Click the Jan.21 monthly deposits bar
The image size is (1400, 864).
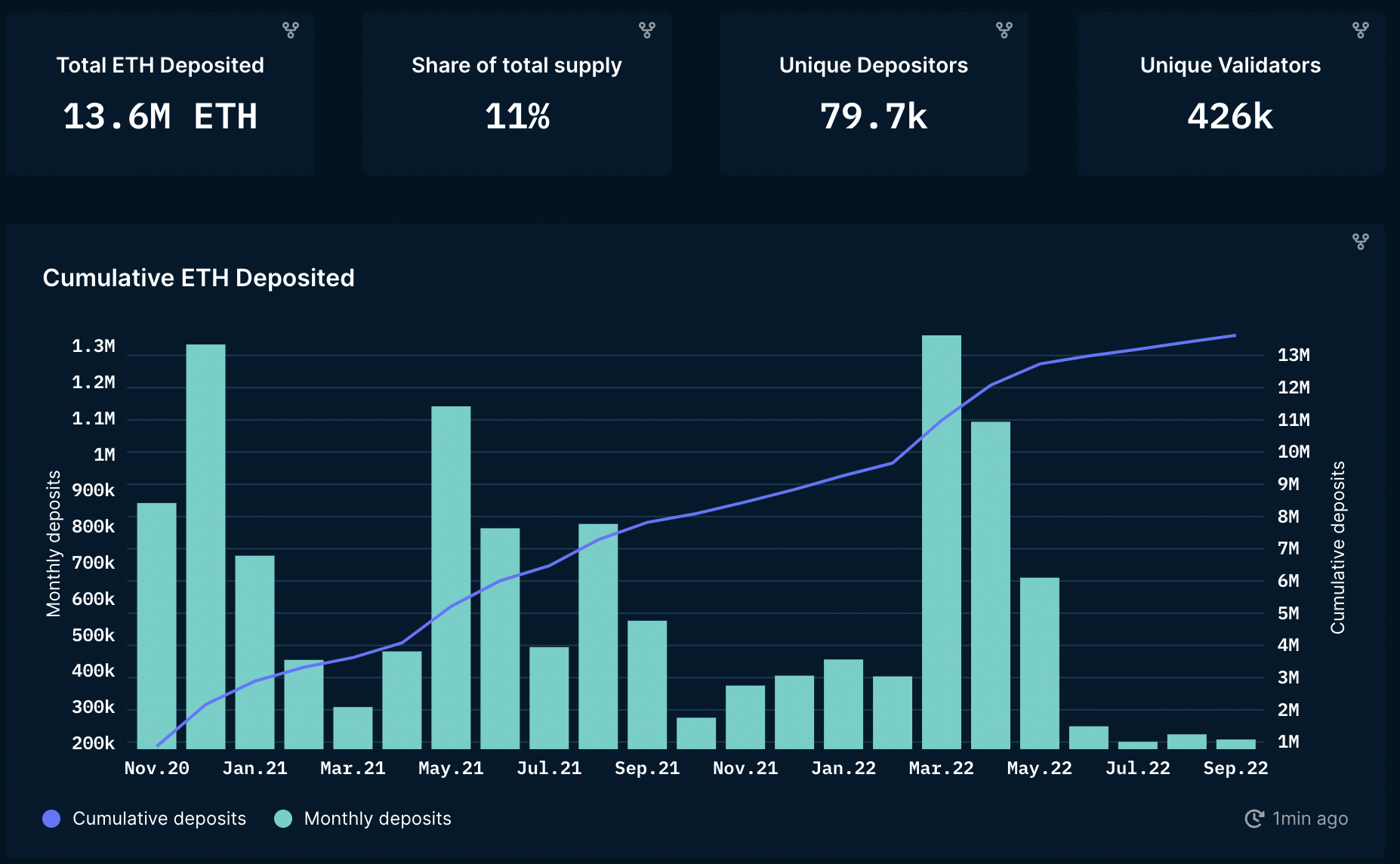254,652
